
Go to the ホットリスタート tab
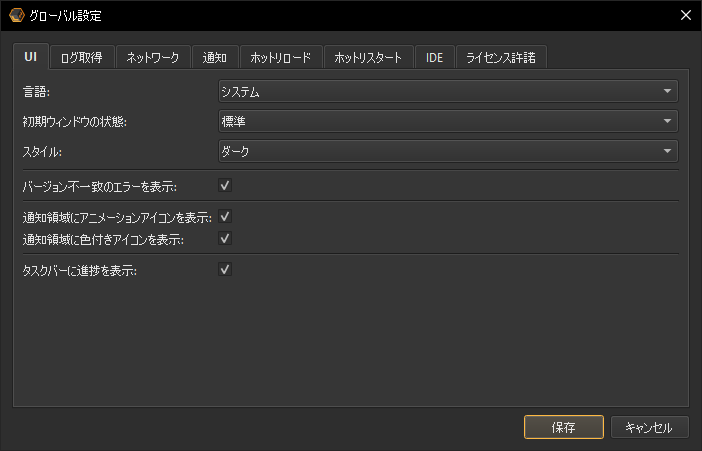[x=368, y=57]
